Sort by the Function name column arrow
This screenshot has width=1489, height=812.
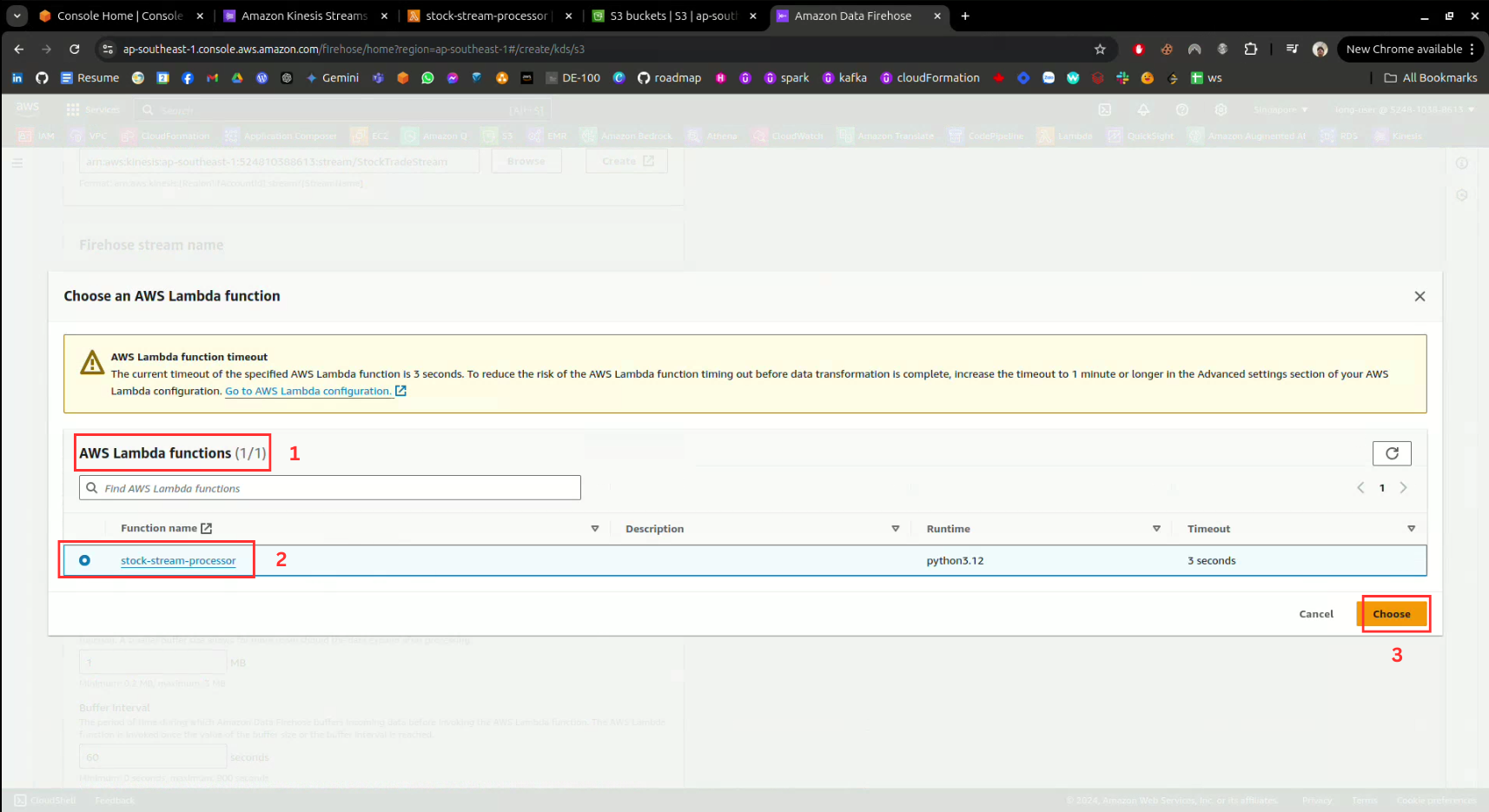[594, 529]
